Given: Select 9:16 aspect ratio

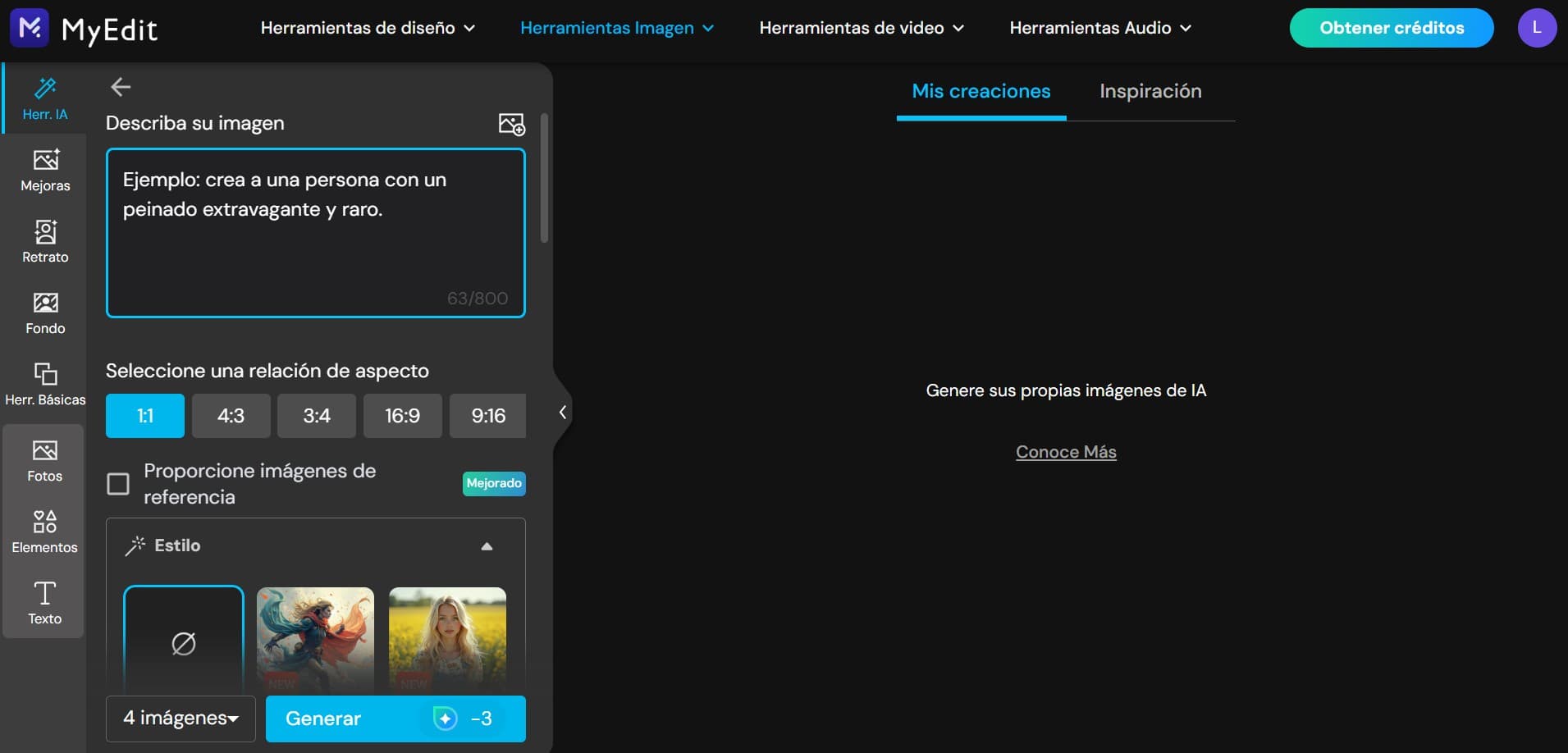Looking at the screenshot, I should (488, 416).
